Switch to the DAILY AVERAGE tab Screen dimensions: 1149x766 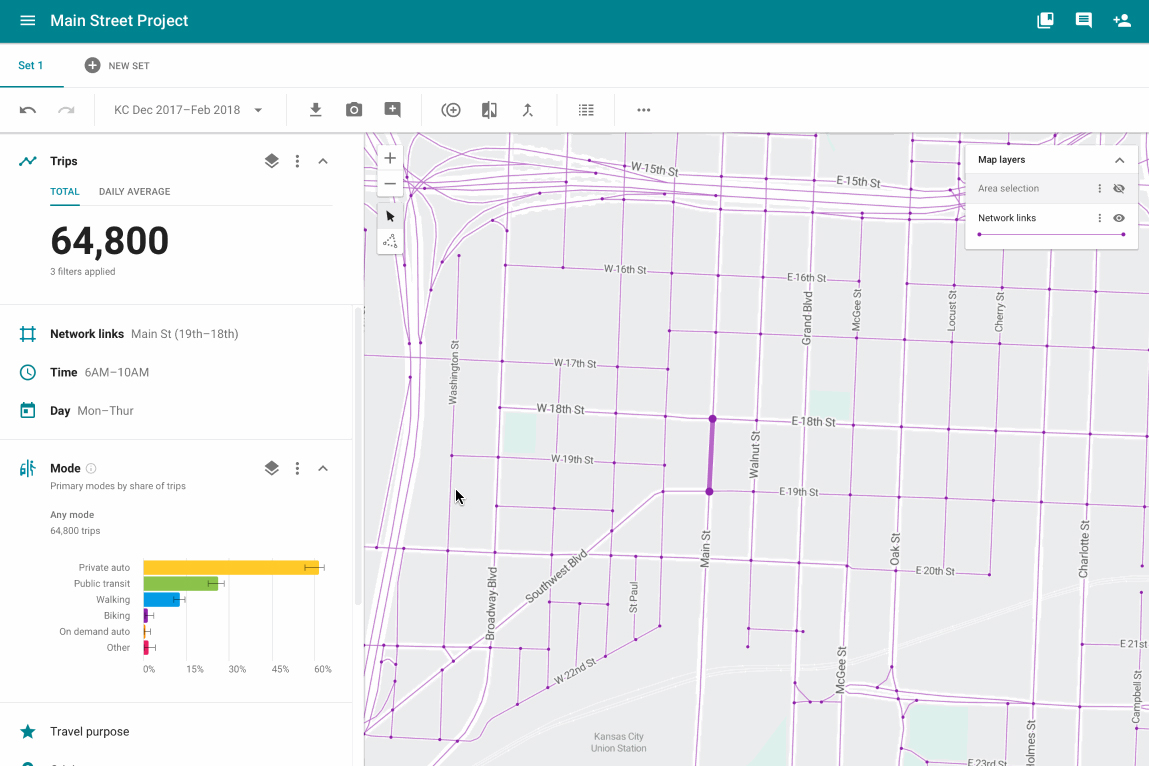coord(134,192)
